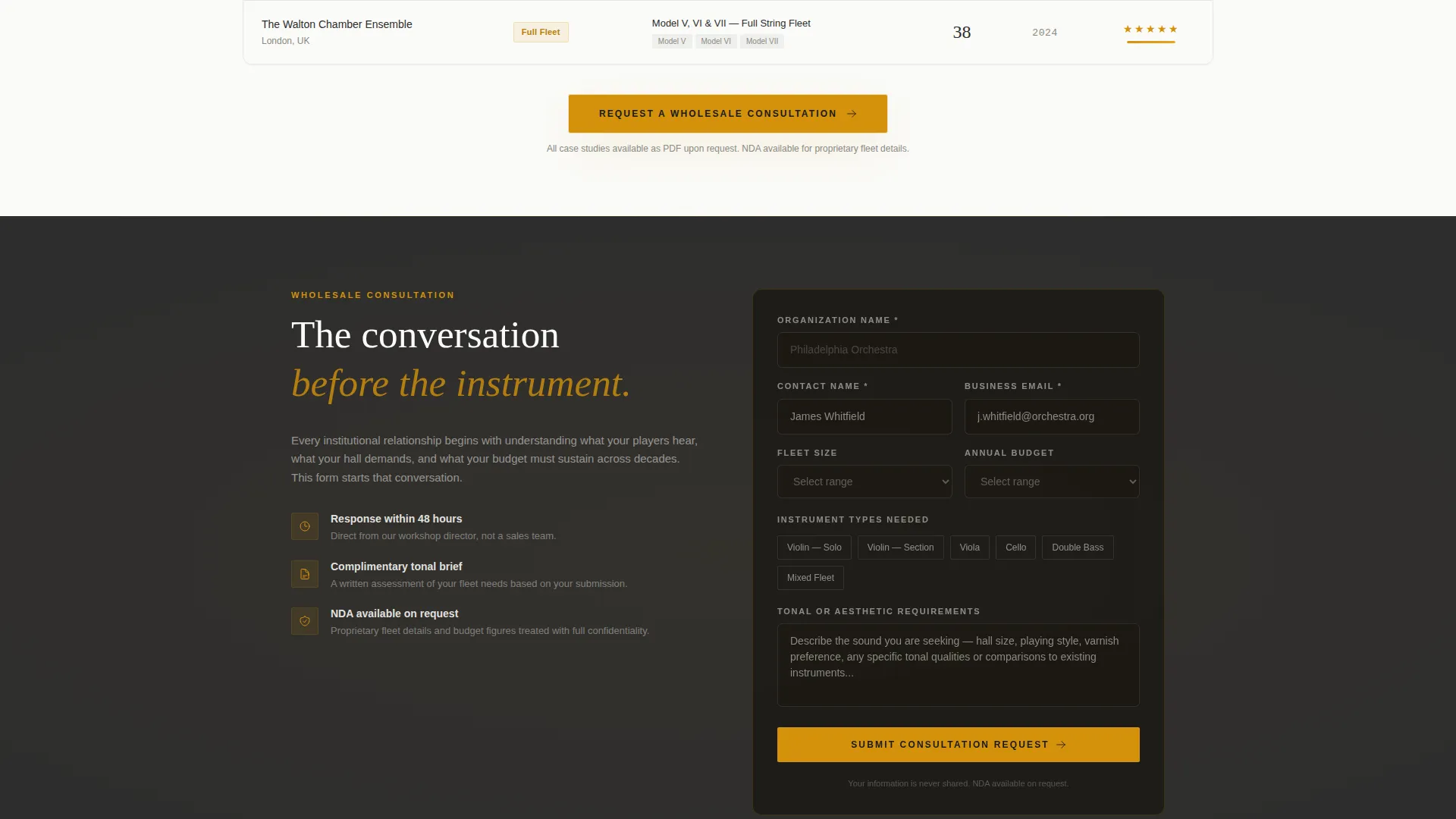Click the shield icon beside NDA available on request
The image size is (1456, 819).
coord(305,621)
